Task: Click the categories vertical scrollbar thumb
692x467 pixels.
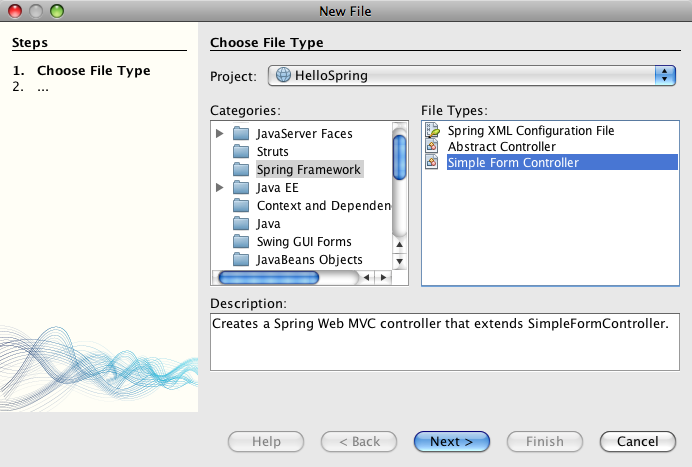Action: pyautogui.click(x=400, y=158)
